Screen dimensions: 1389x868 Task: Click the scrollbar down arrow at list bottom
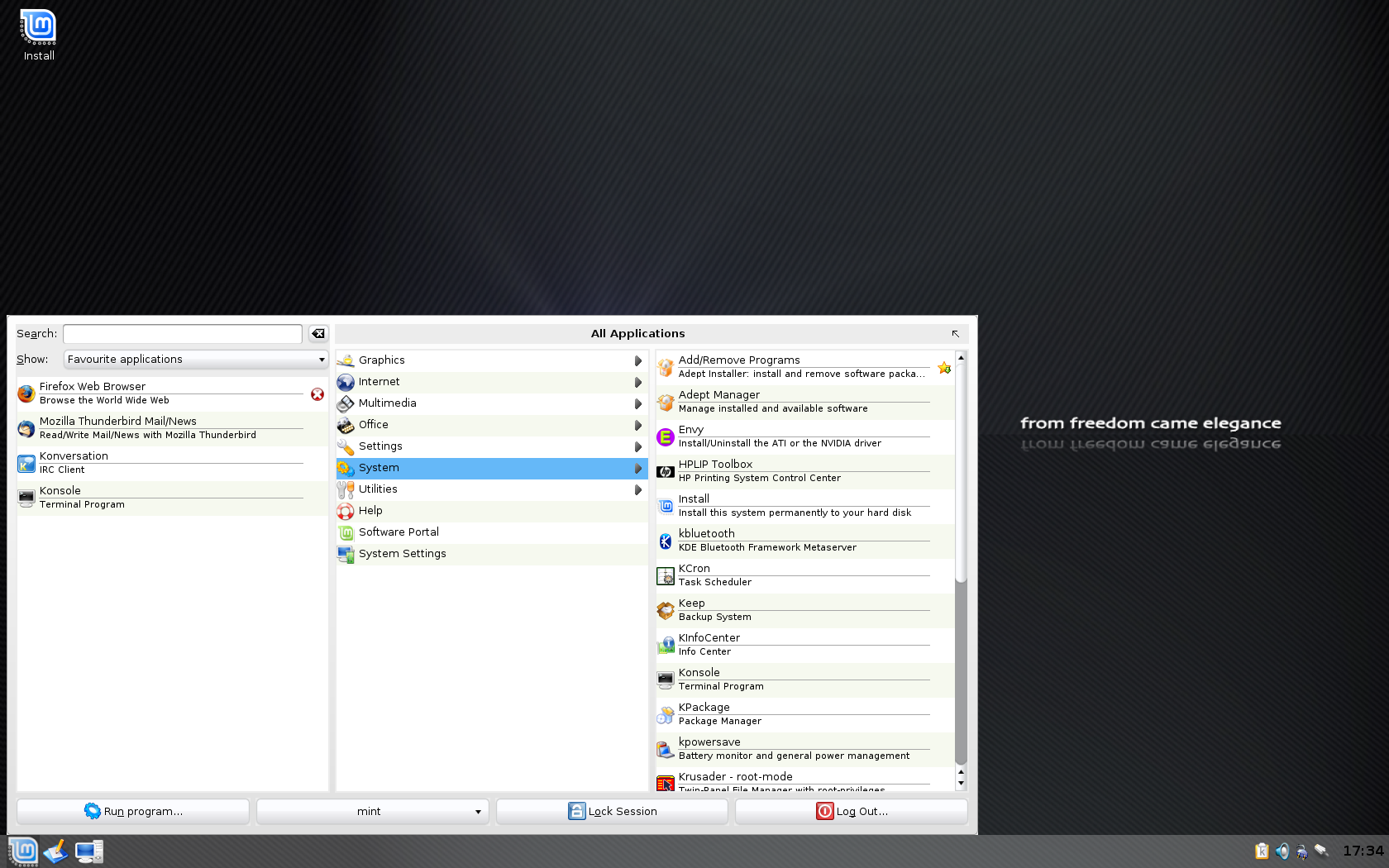(x=961, y=783)
